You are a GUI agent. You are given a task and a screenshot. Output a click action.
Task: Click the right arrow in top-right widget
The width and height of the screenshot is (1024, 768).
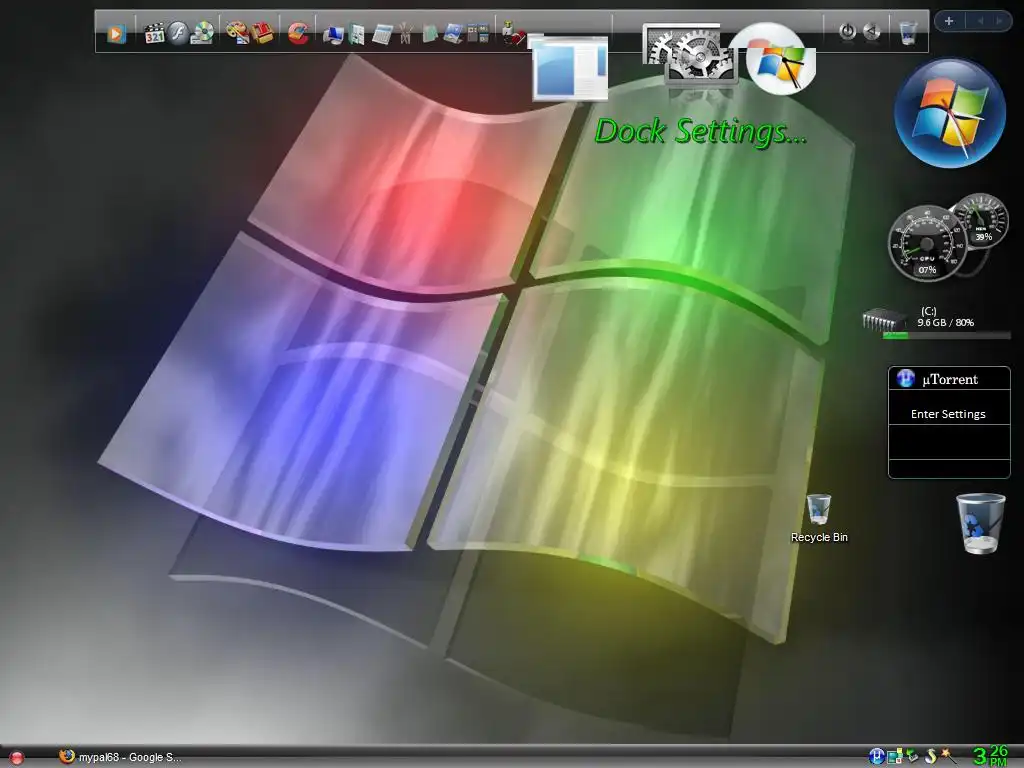(999, 21)
